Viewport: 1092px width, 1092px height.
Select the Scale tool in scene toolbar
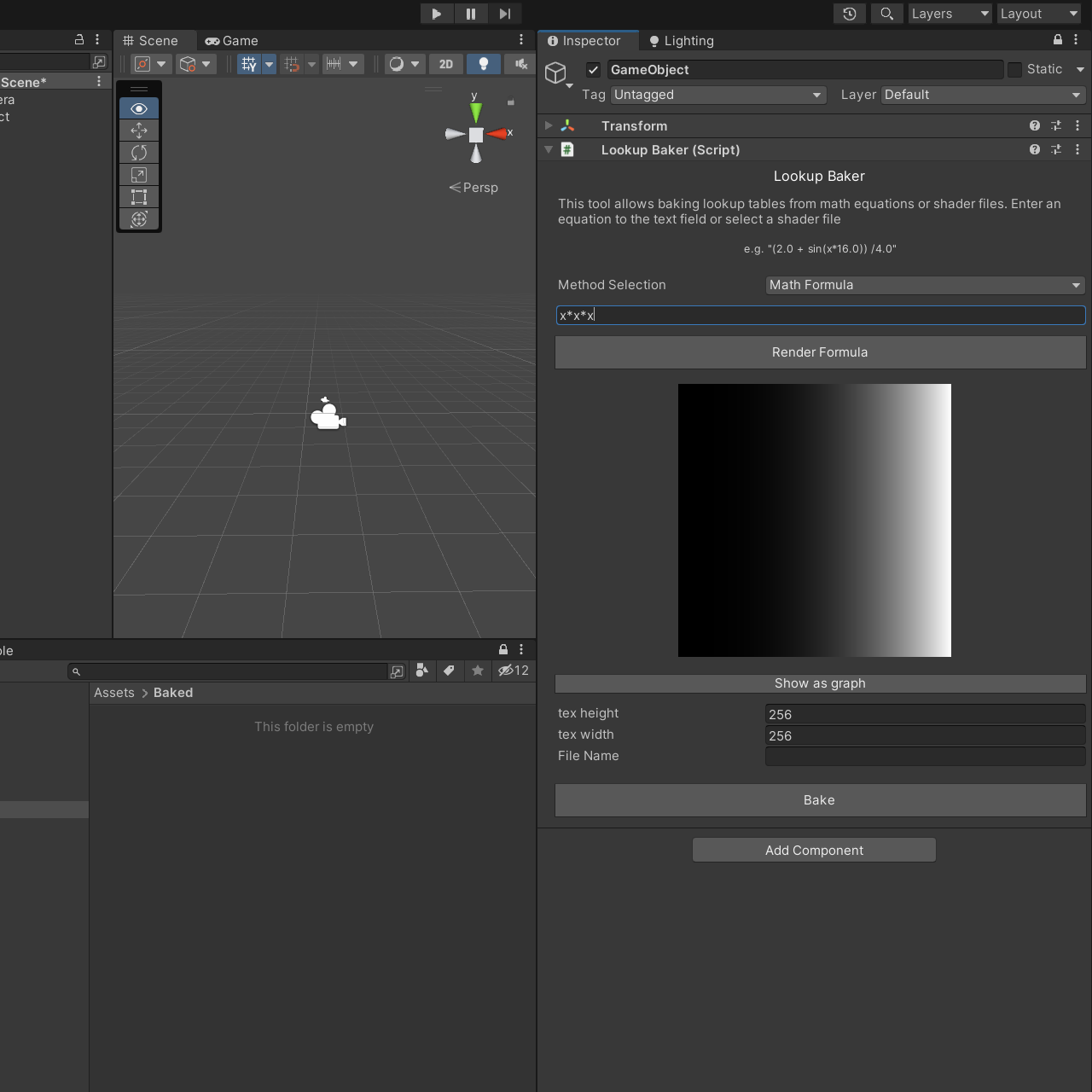139,175
